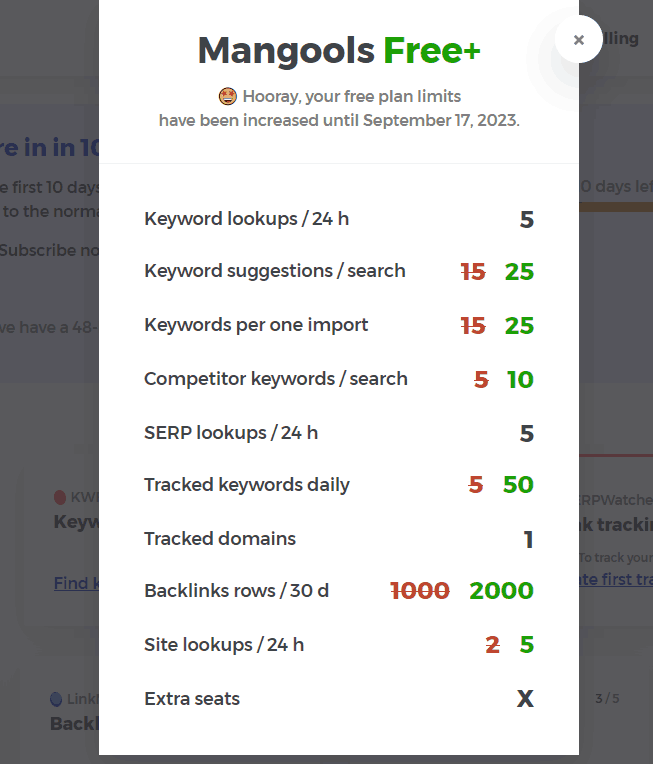Click the green 25 keyword suggestions value
Screen dimensions: 653x764
pyautogui.click(x=519, y=272)
